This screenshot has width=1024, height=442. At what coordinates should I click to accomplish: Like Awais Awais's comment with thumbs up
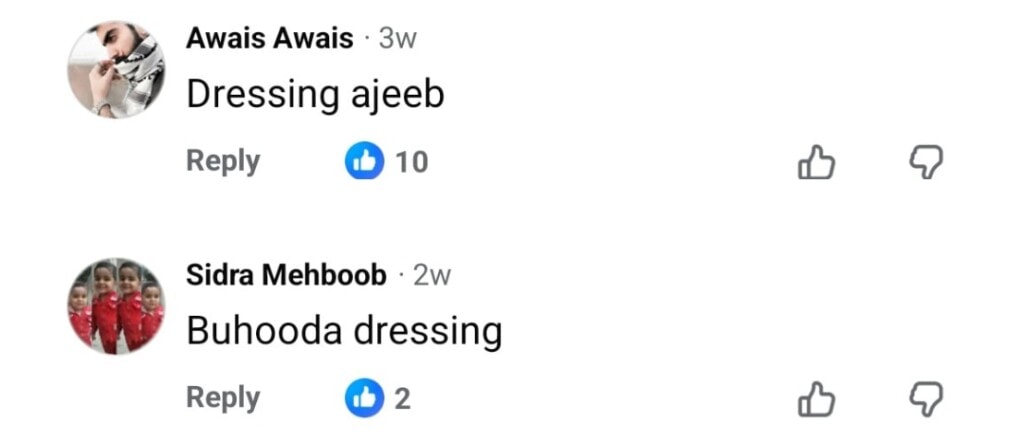[x=816, y=163]
